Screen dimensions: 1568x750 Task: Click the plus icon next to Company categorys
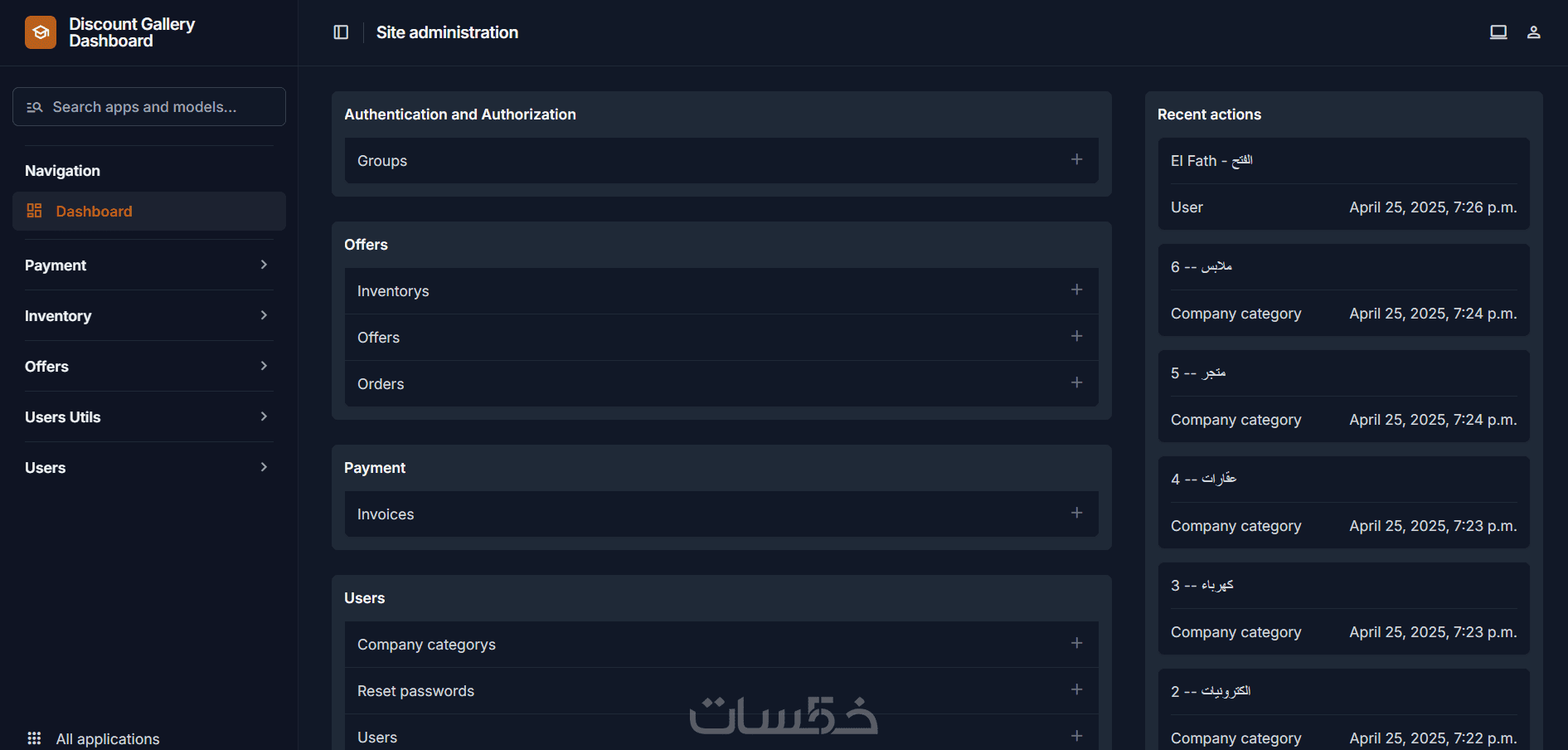click(1077, 644)
